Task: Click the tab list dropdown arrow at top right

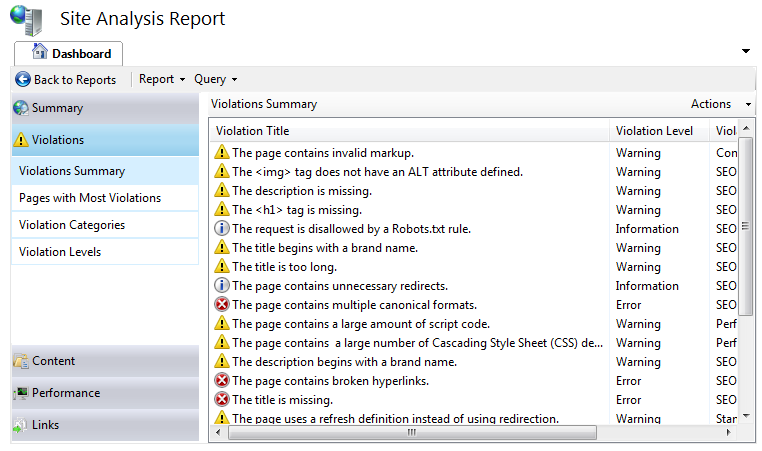Action: tap(745, 51)
